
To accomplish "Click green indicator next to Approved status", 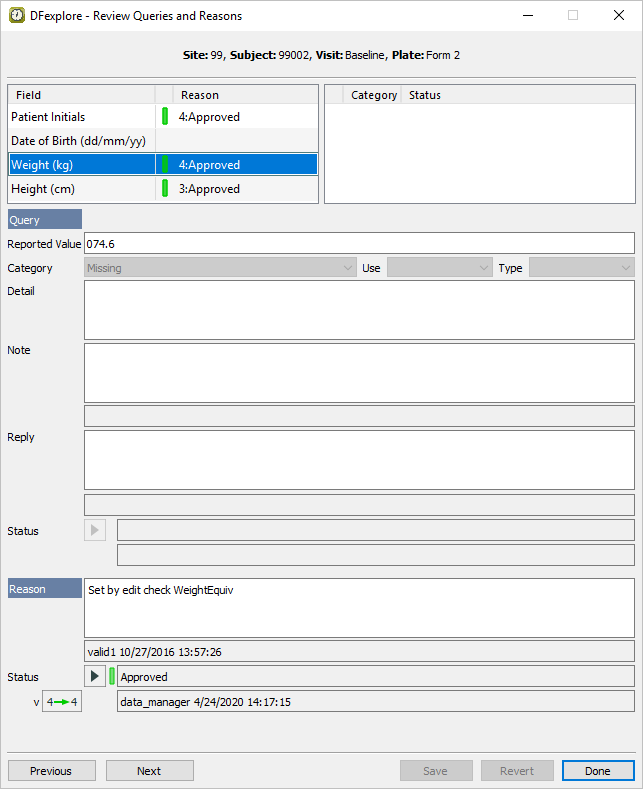I will pyautogui.click(x=112, y=677).
